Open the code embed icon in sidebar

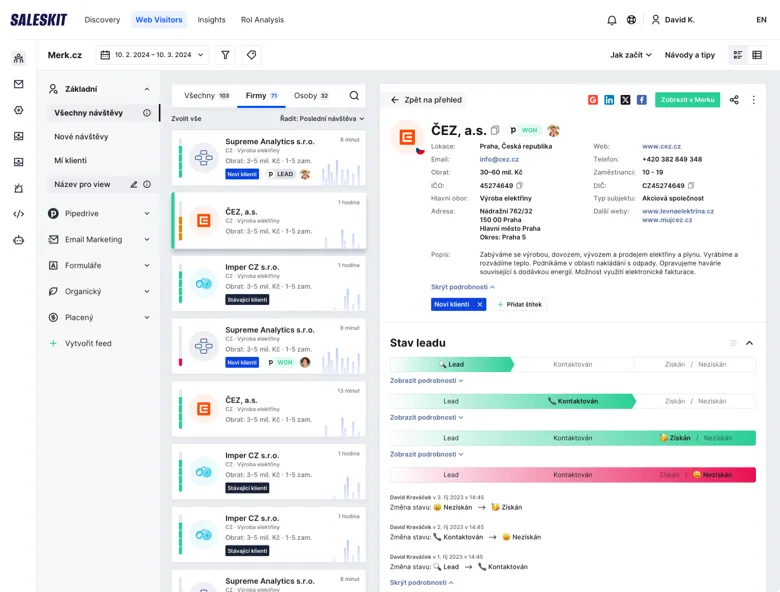click(x=18, y=214)
